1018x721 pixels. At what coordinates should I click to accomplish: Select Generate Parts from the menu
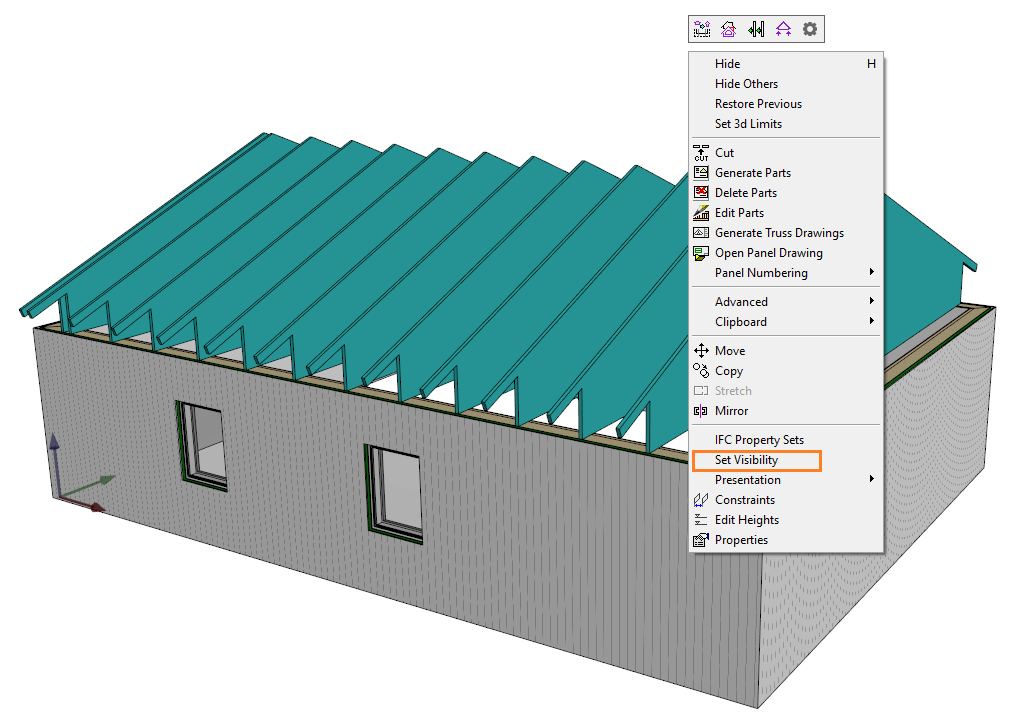coord(752,173)
